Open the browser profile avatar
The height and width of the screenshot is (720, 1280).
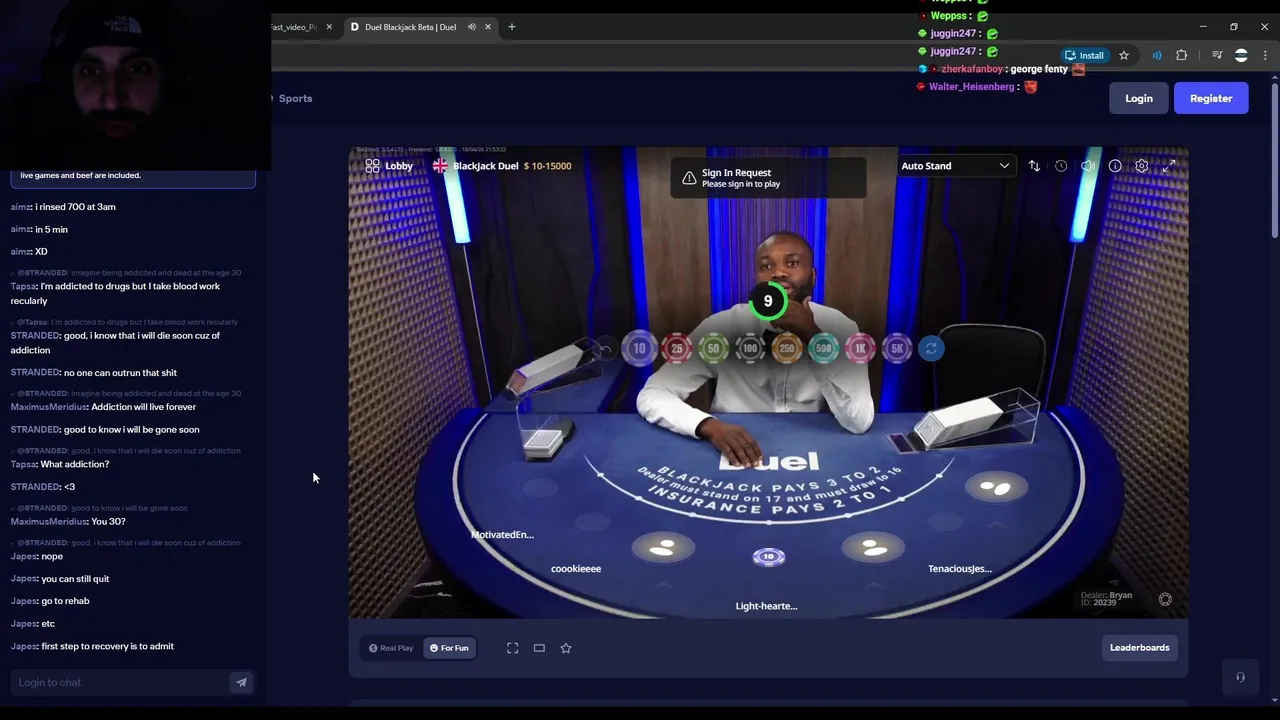point(1241,55)
